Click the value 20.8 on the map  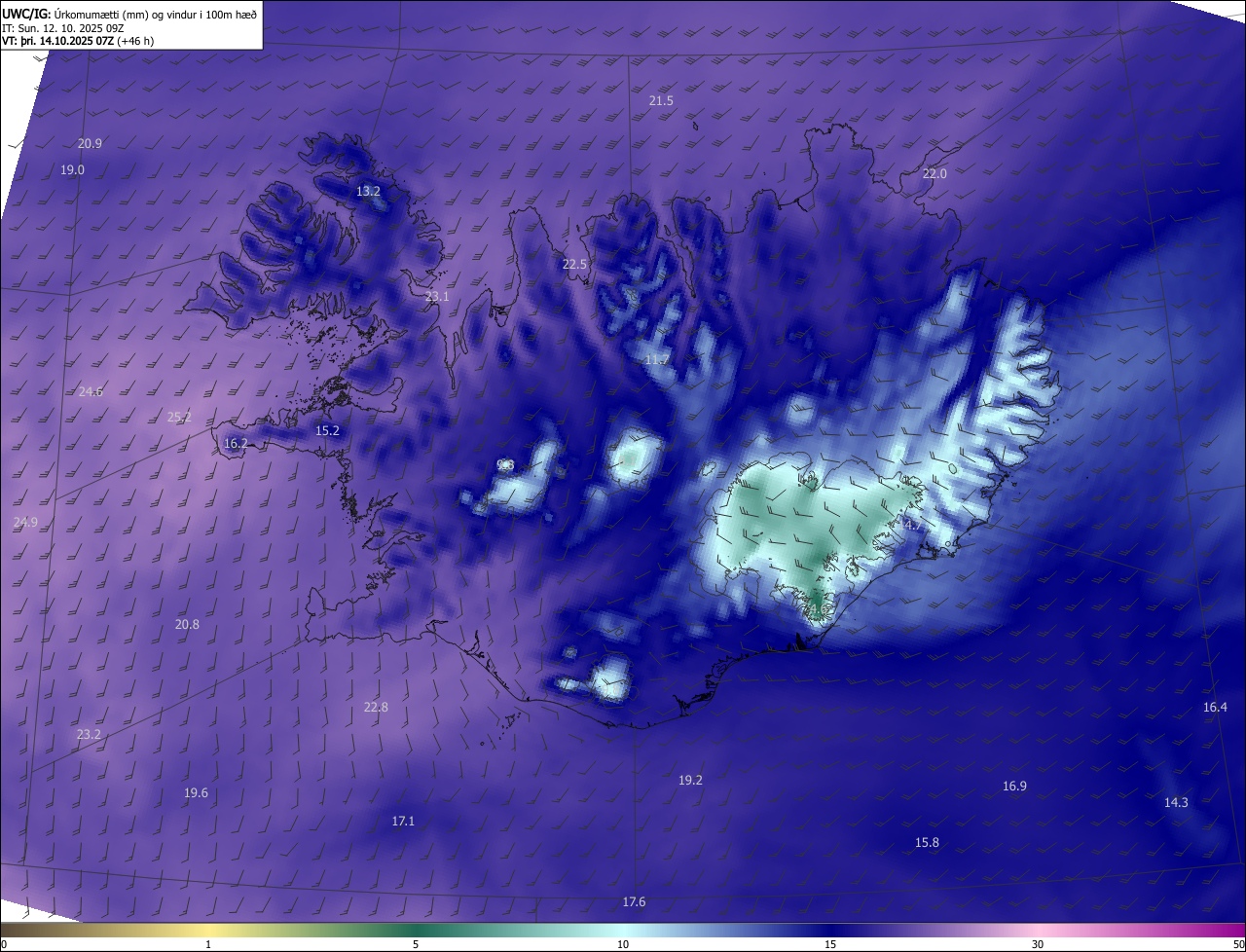187,625
